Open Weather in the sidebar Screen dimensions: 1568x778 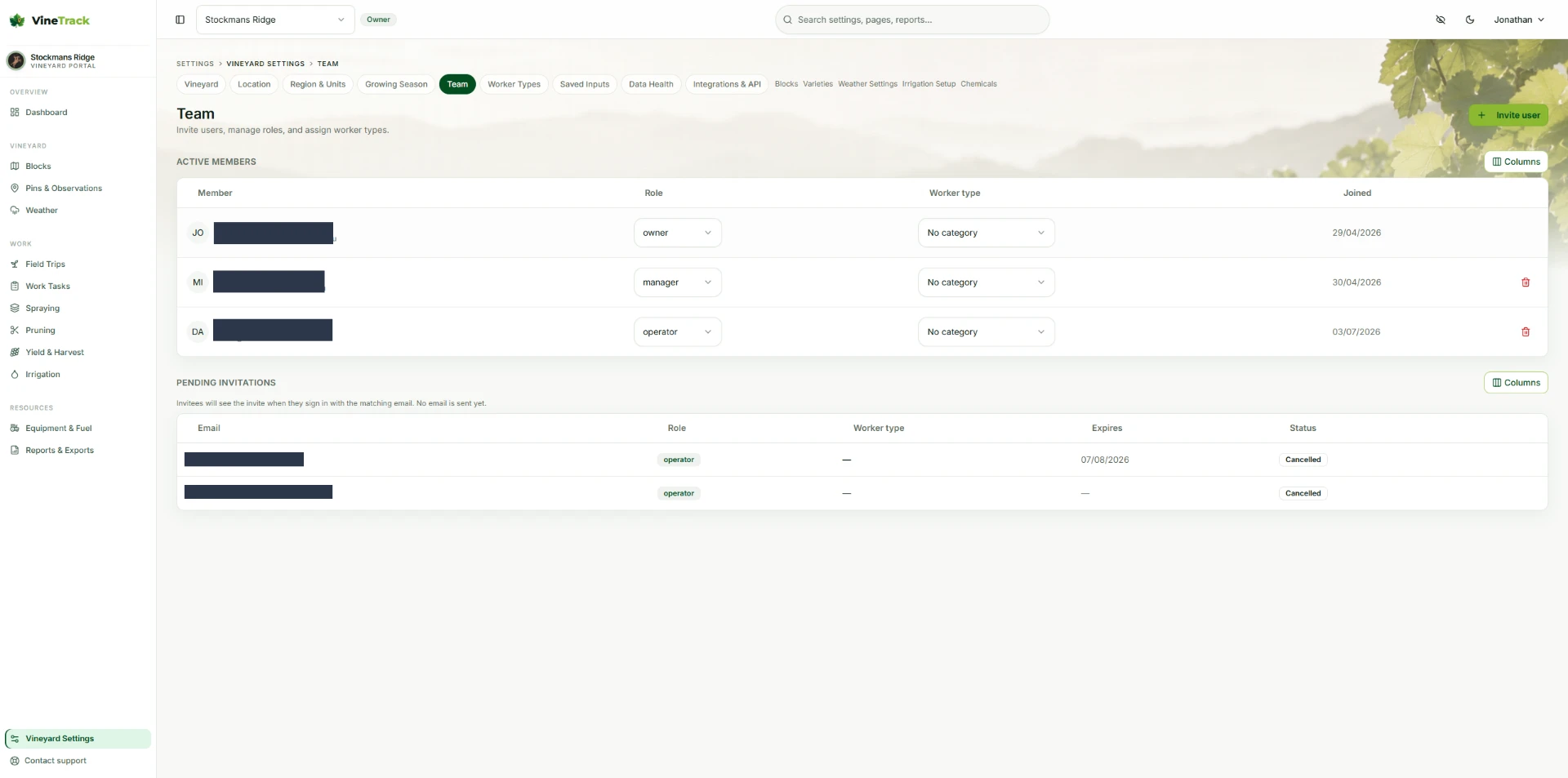pos(77,211)
